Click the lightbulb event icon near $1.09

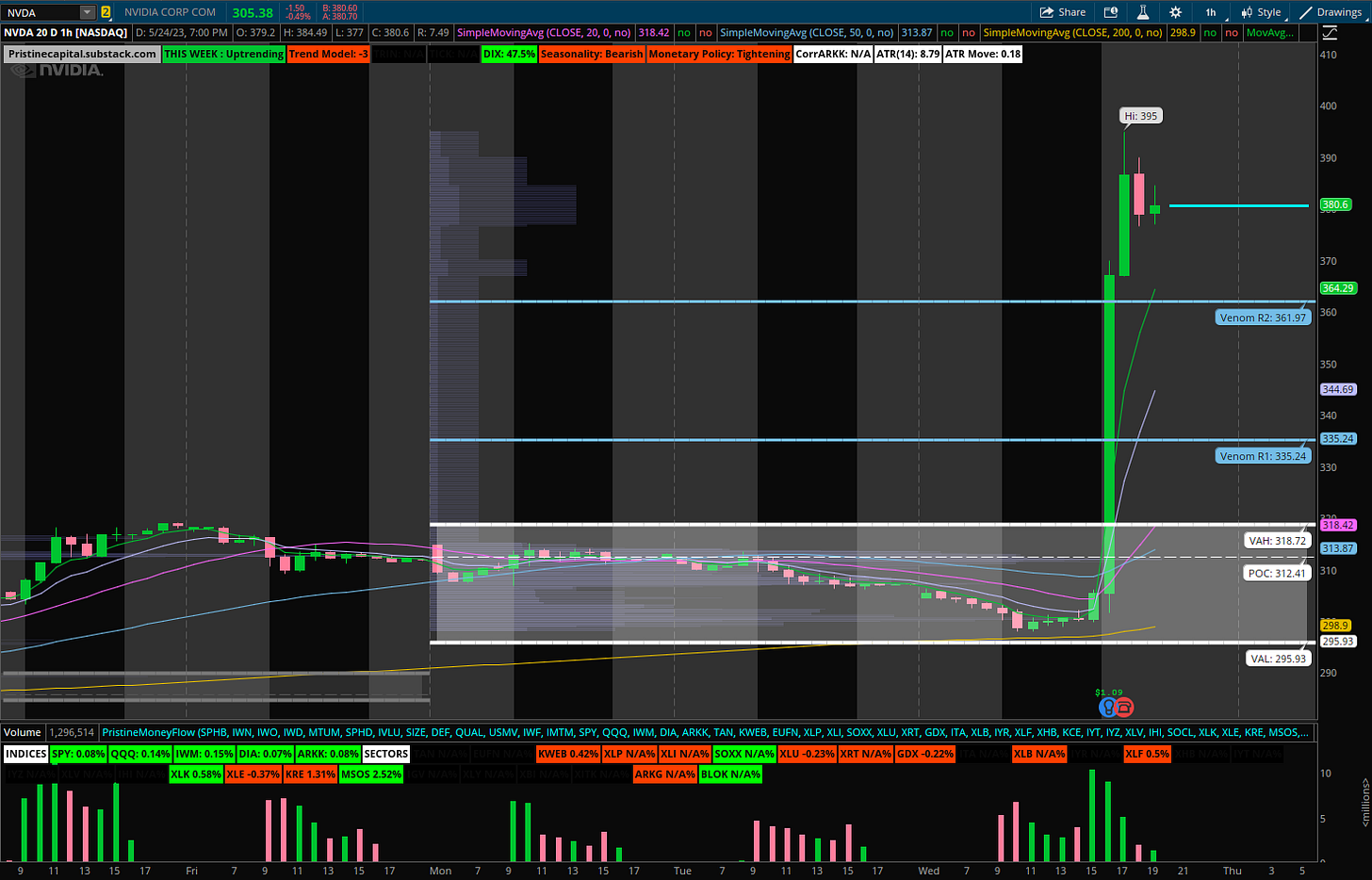[1108, 707]
